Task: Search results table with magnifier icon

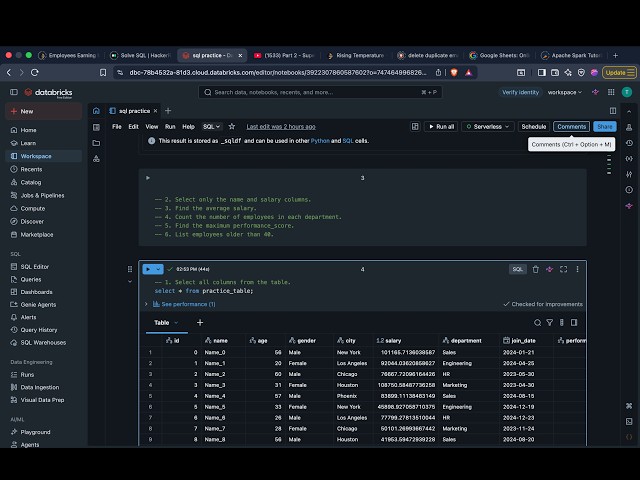Action: [538, 323]
